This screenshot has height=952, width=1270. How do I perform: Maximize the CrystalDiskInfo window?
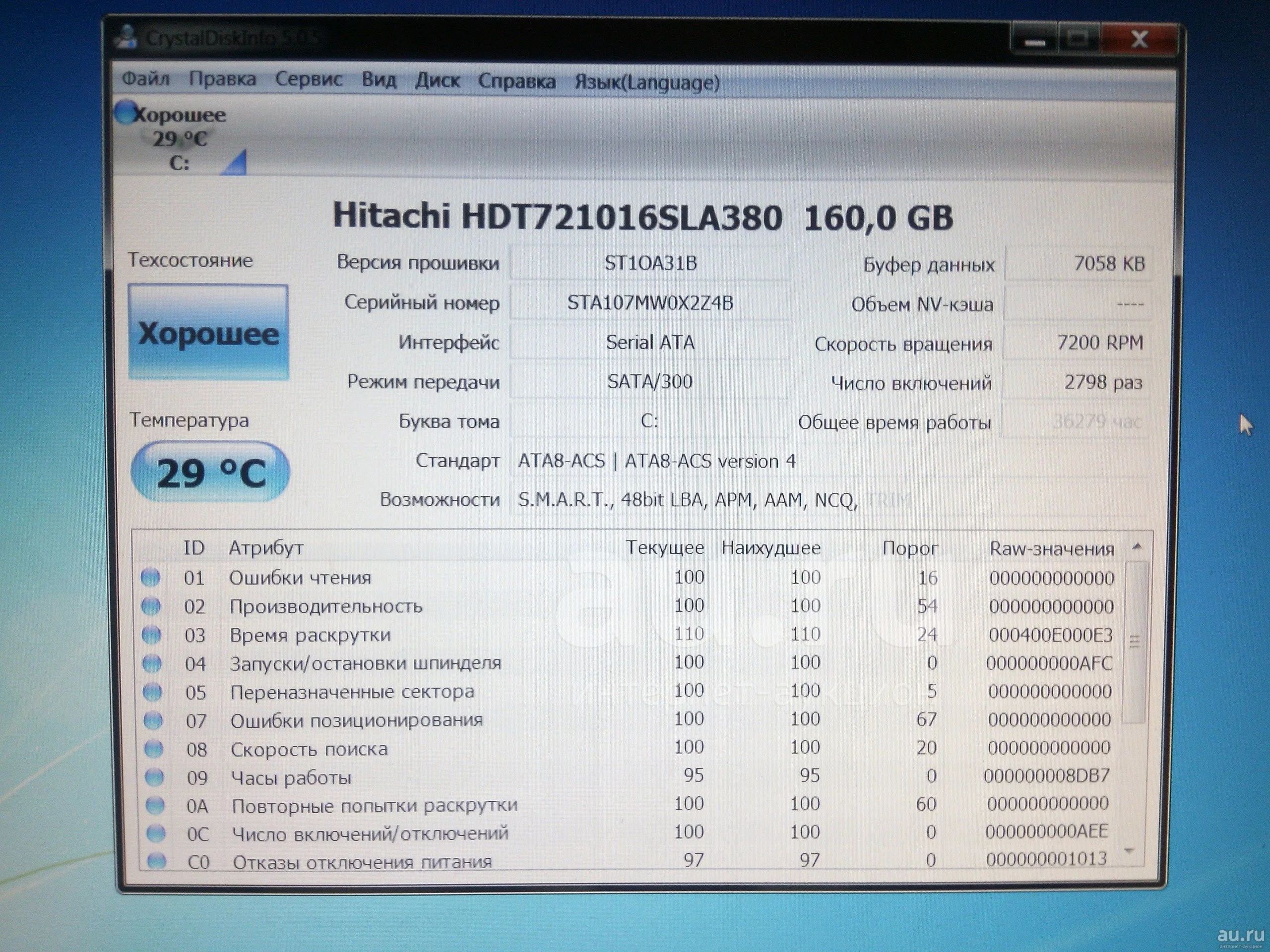coord(1078,40)
